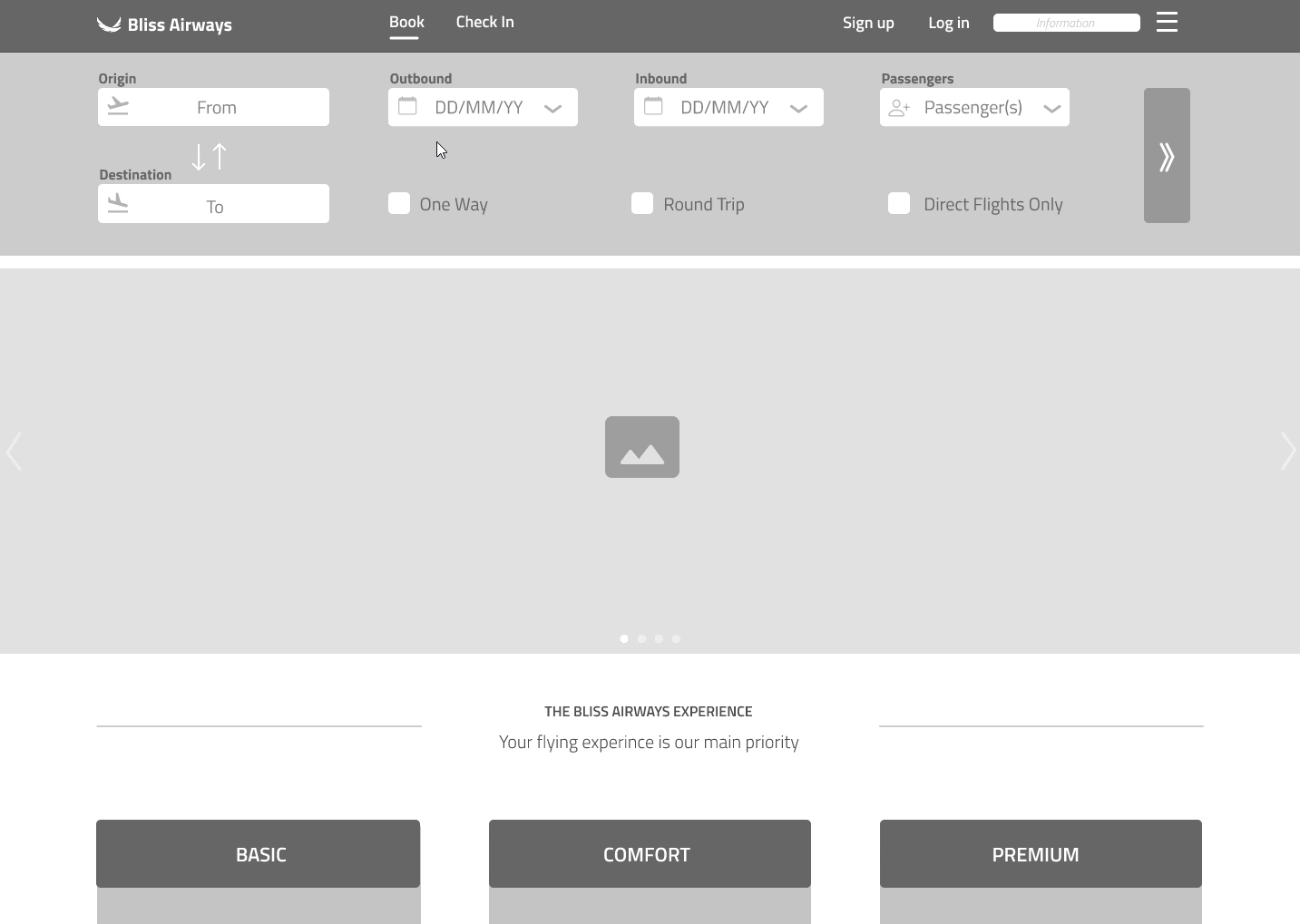
Task: Select first carousel indicator dot
Action: (x=624, y=638)
